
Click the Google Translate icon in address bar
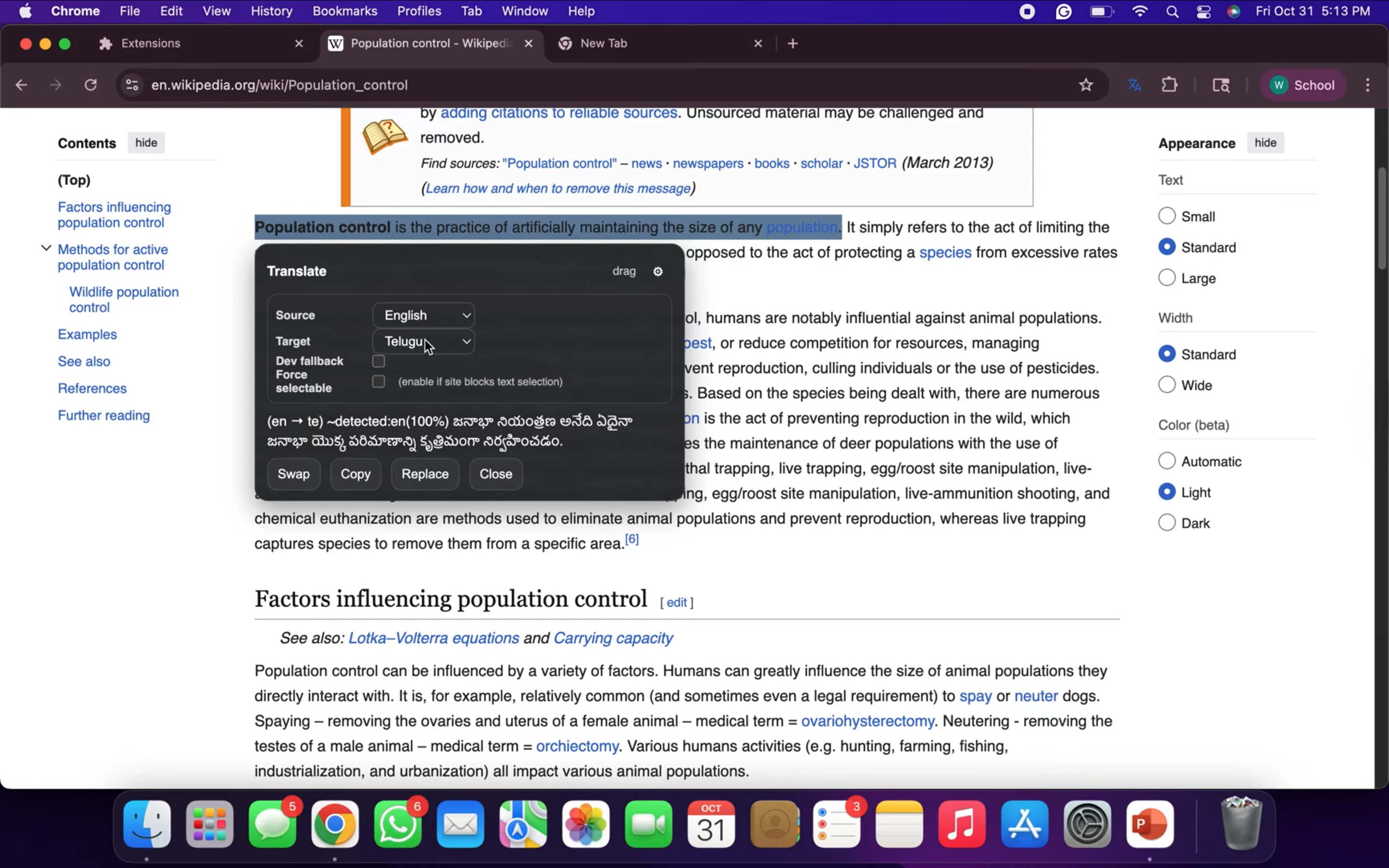pos(1133,85)
